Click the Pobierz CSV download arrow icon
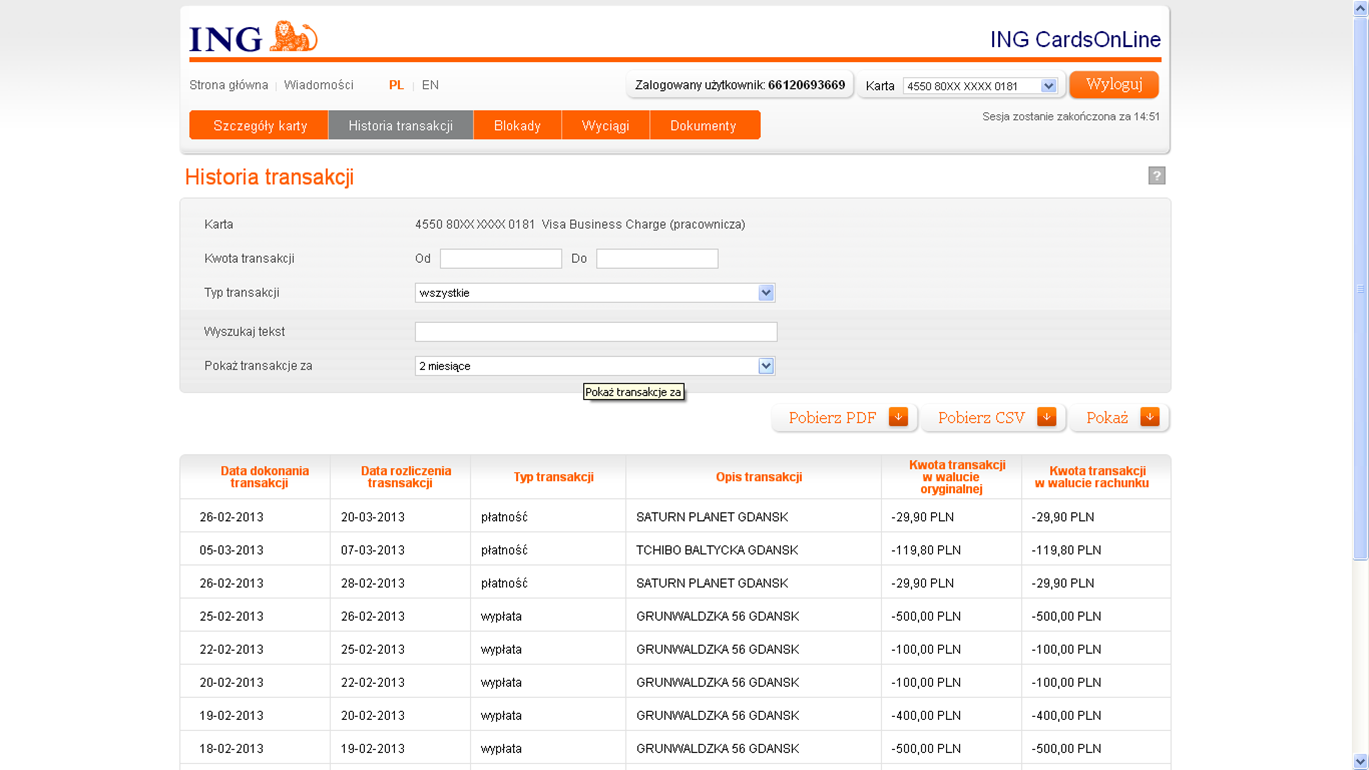The width and height of the screenshot is (1369, 770). pos(1046,418)
